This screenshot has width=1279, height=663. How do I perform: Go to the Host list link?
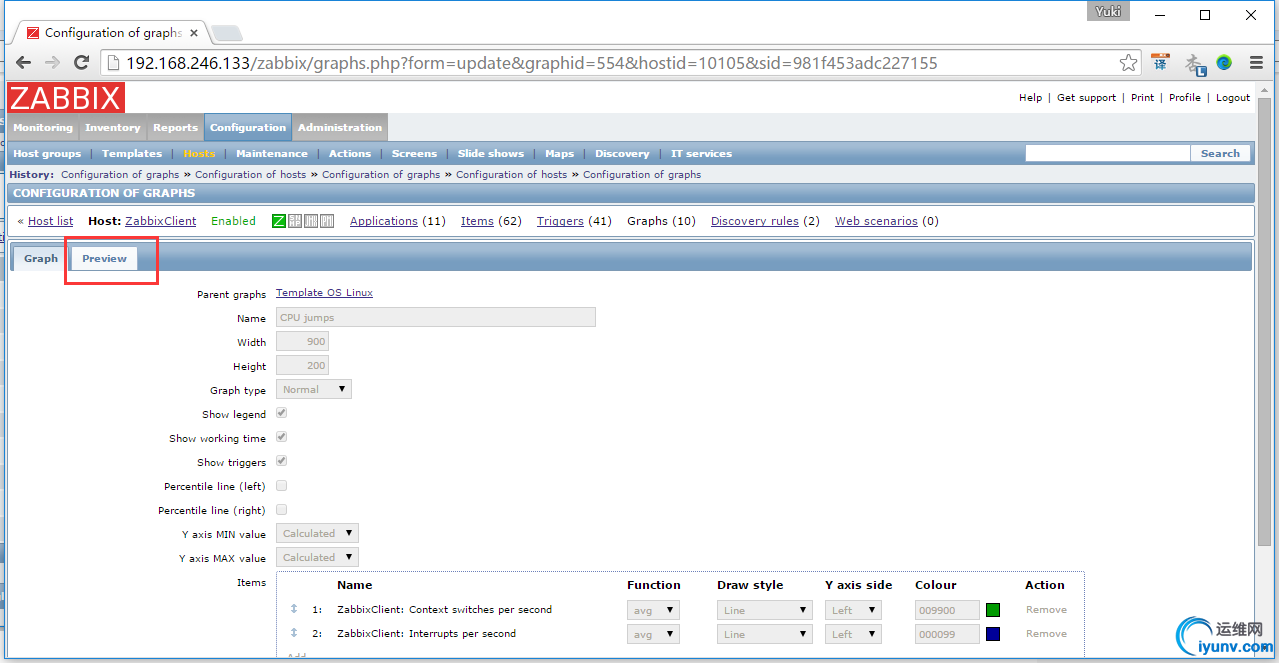[x=50, y=221]
